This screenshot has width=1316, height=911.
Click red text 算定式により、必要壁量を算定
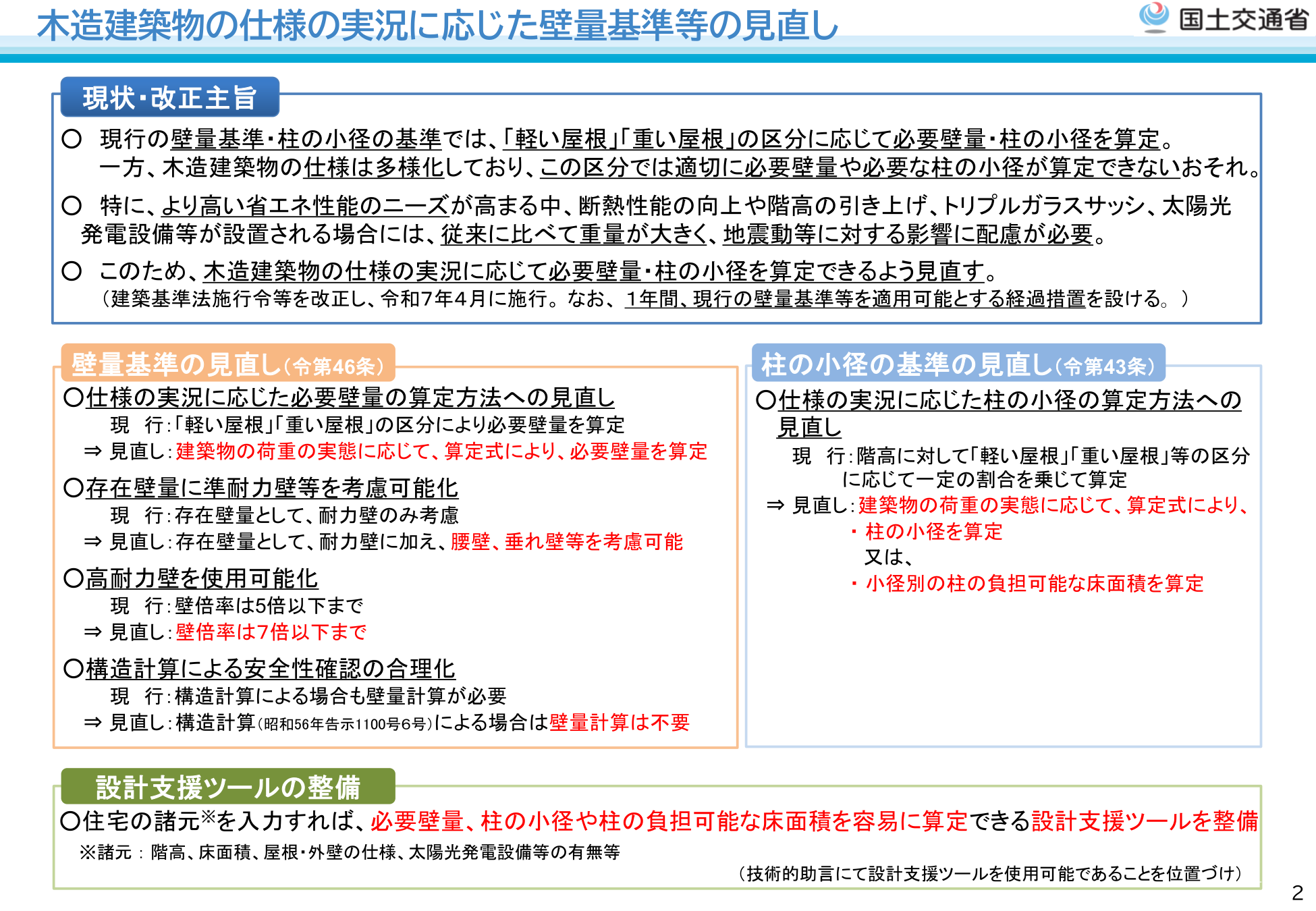(576, 451)
